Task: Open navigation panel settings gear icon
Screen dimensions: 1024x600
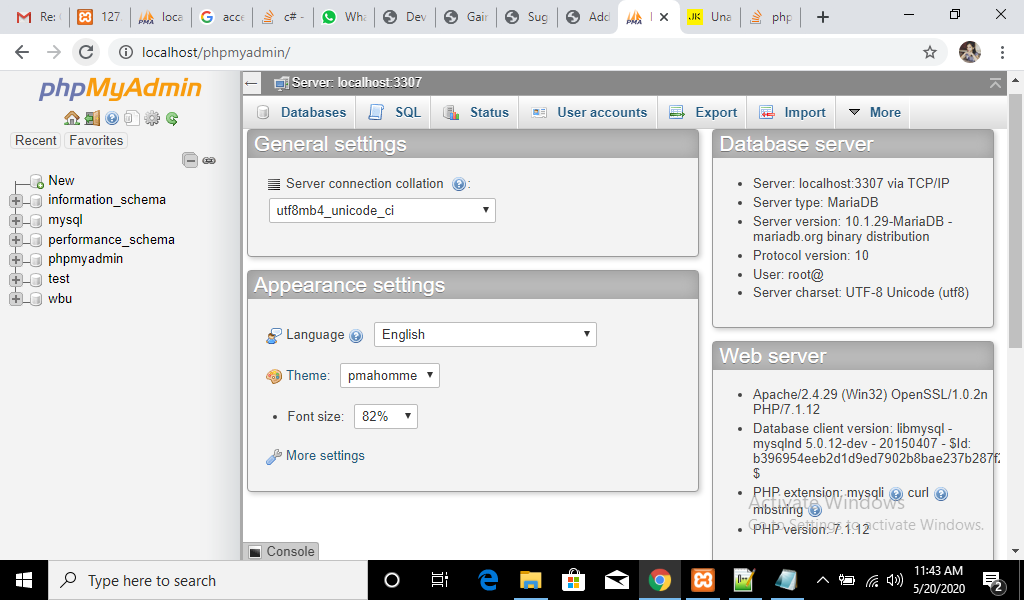Action: 152,118
